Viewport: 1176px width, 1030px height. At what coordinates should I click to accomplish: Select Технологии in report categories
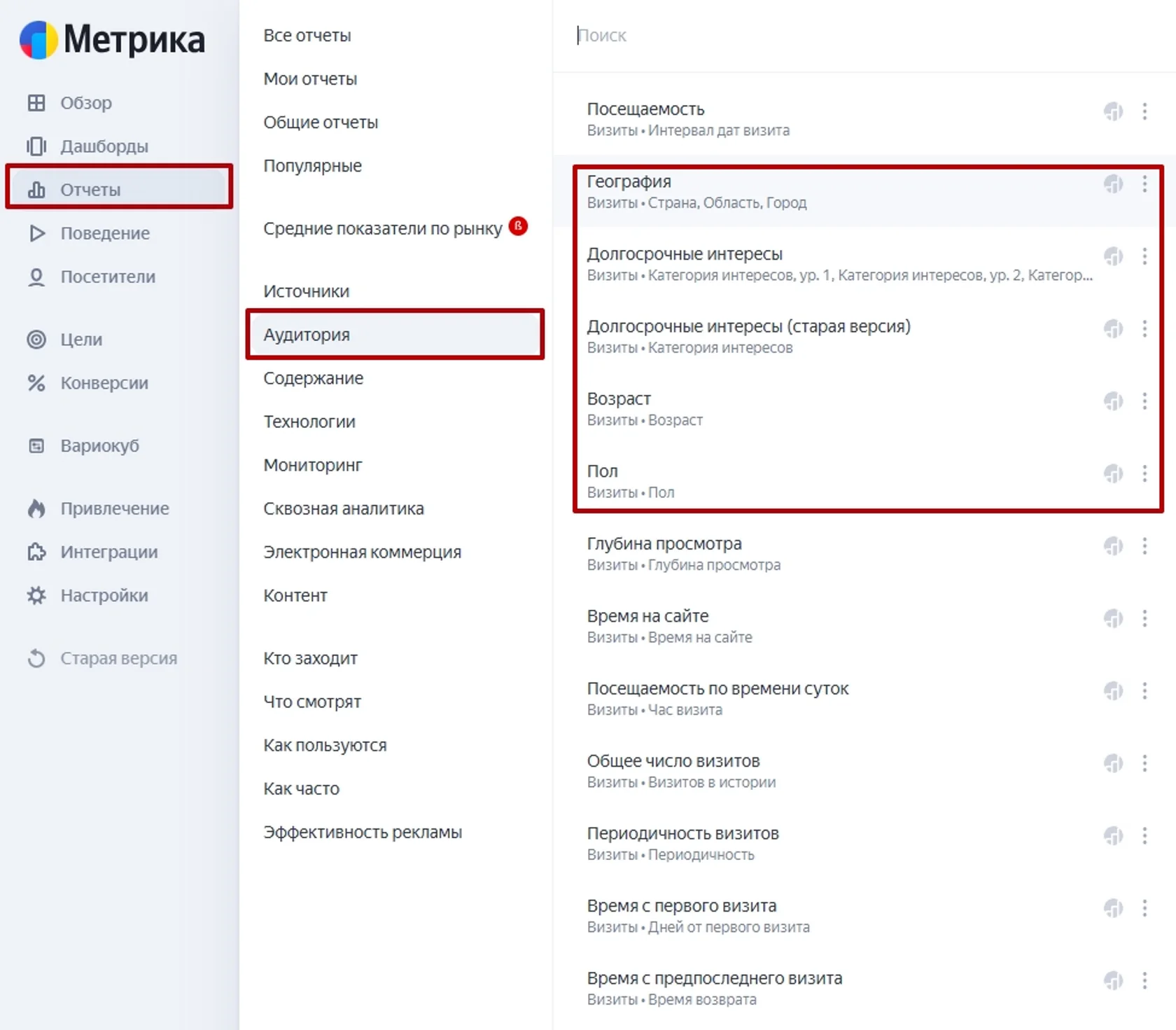[309, 422]
